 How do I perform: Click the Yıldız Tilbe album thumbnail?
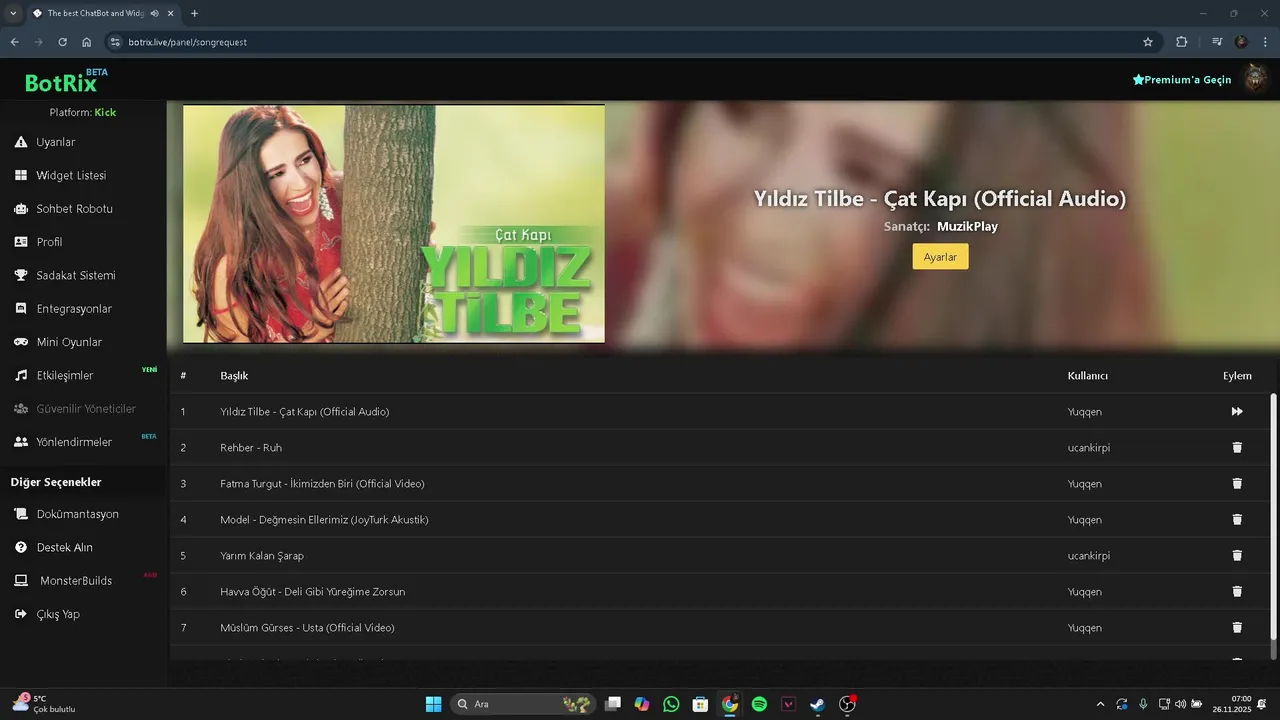pyautogui.click(x=394, y=224)
